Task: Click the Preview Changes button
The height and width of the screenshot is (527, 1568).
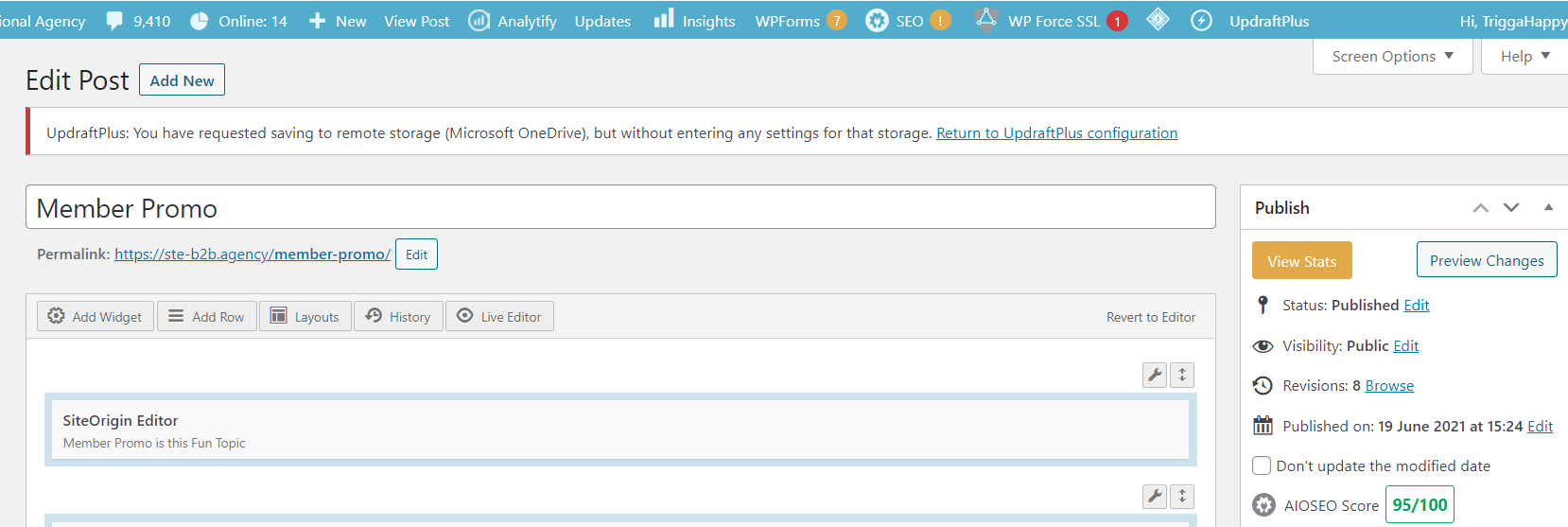Action: click(1486, 260)
